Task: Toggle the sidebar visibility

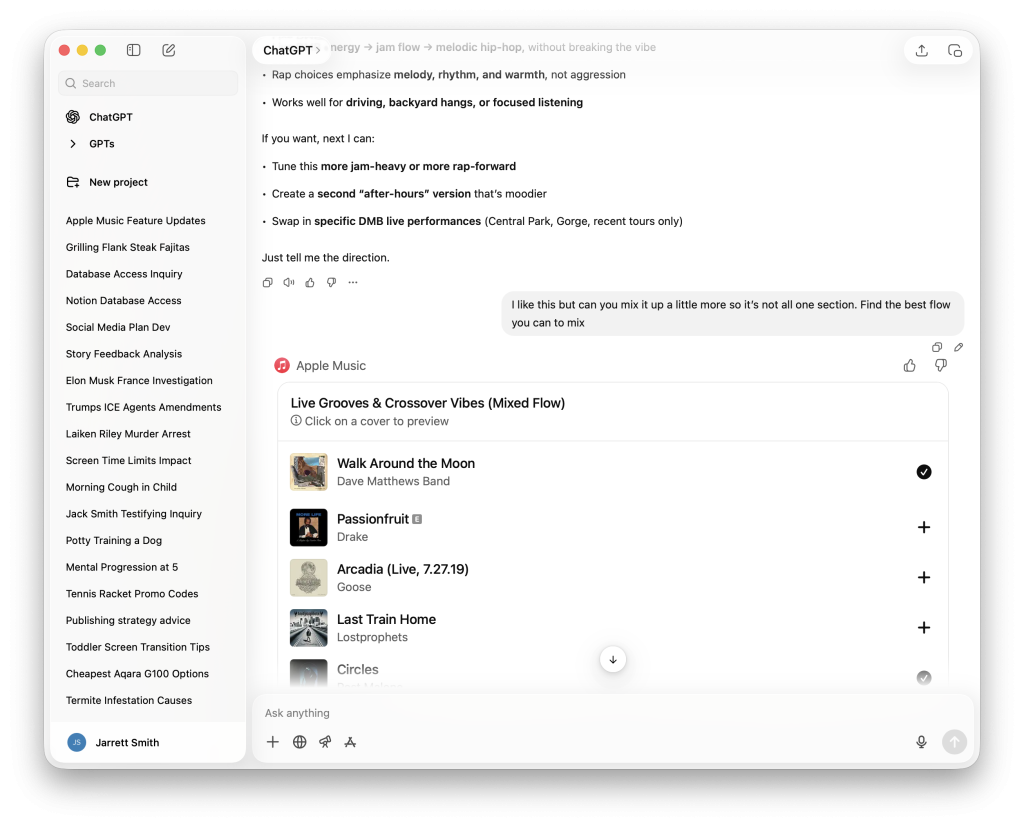Action: pos(133,49)
